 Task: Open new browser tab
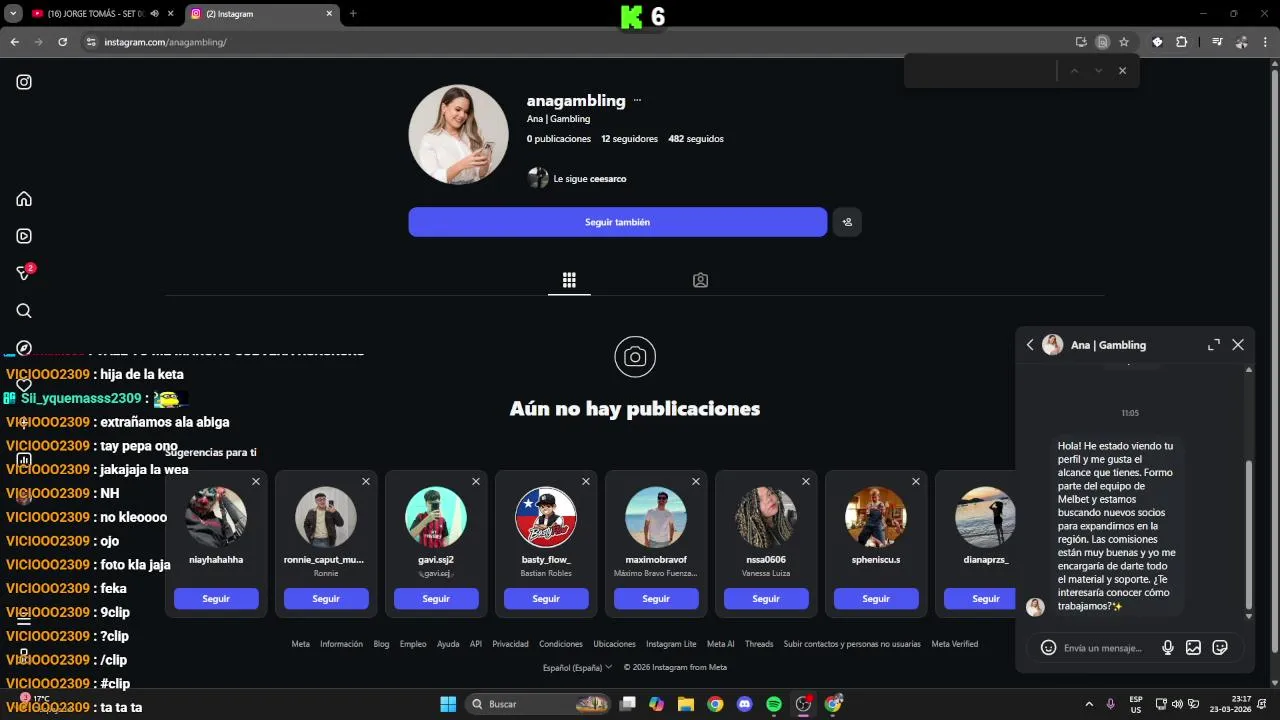tap(353, 14)
